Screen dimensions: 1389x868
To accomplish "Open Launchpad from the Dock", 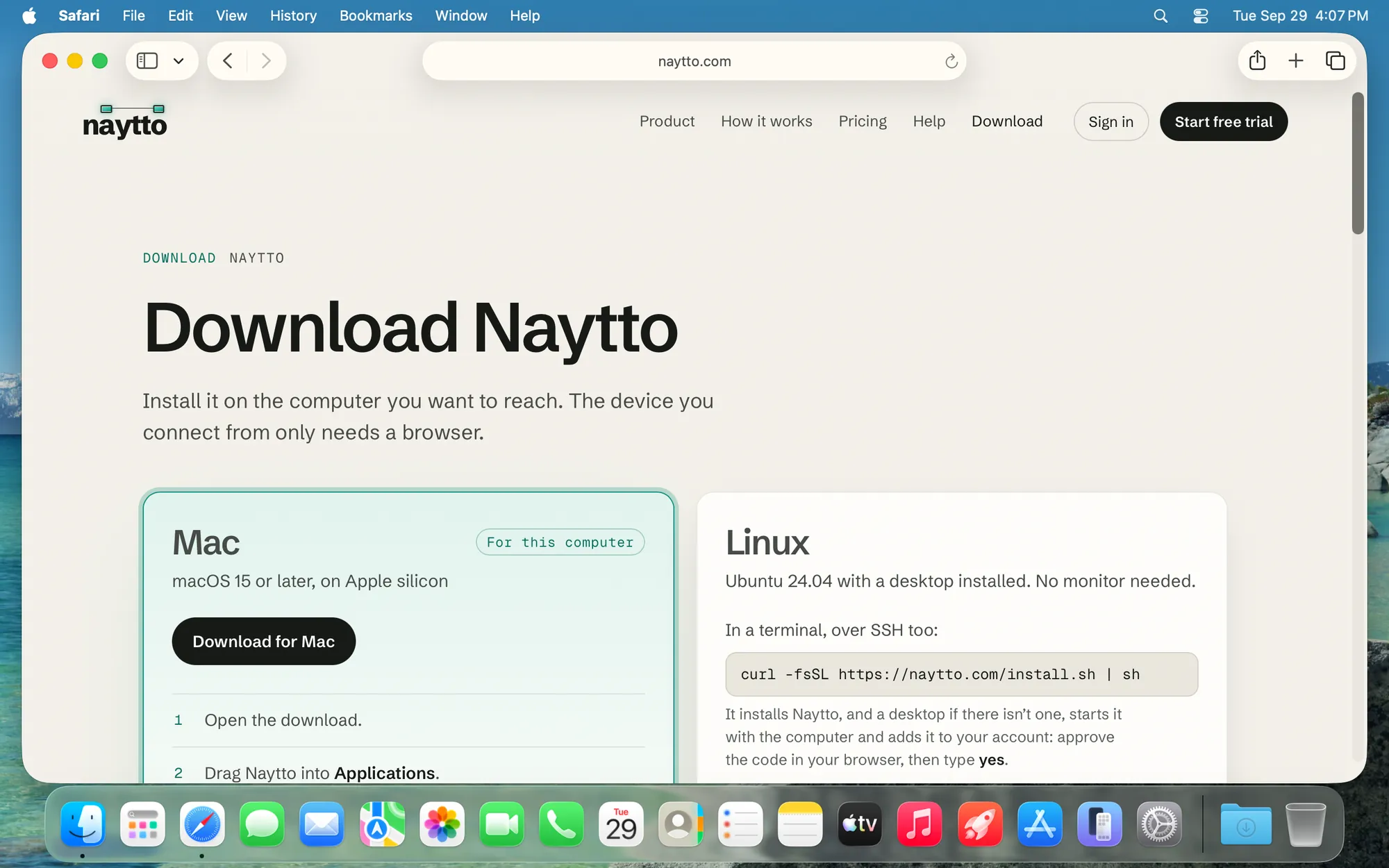I will [x=142, y=824].
